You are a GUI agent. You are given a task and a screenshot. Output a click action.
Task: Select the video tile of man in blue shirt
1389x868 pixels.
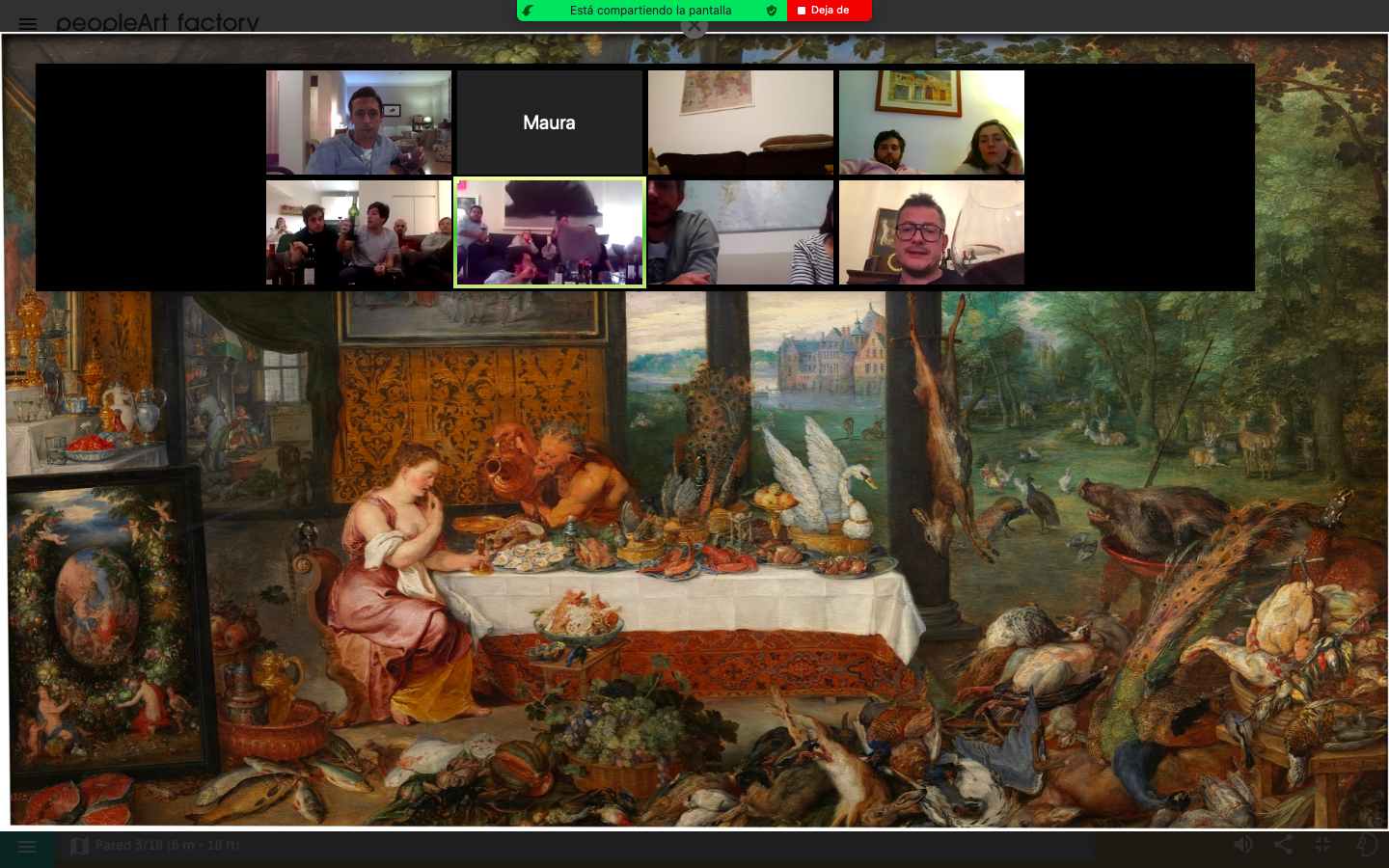click(x=359, y=122)
